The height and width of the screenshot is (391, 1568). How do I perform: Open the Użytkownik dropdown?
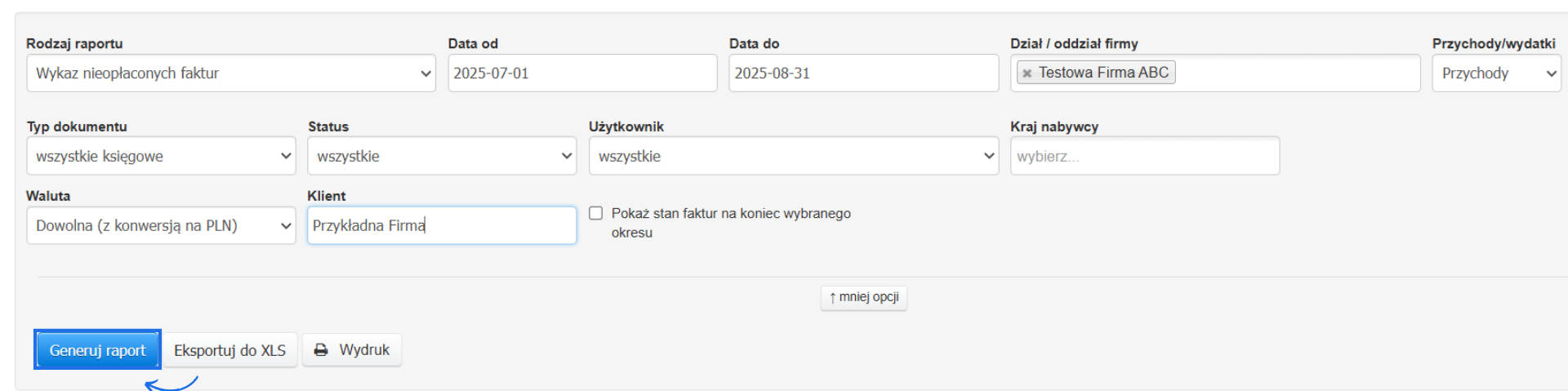(x=793, y=156)
